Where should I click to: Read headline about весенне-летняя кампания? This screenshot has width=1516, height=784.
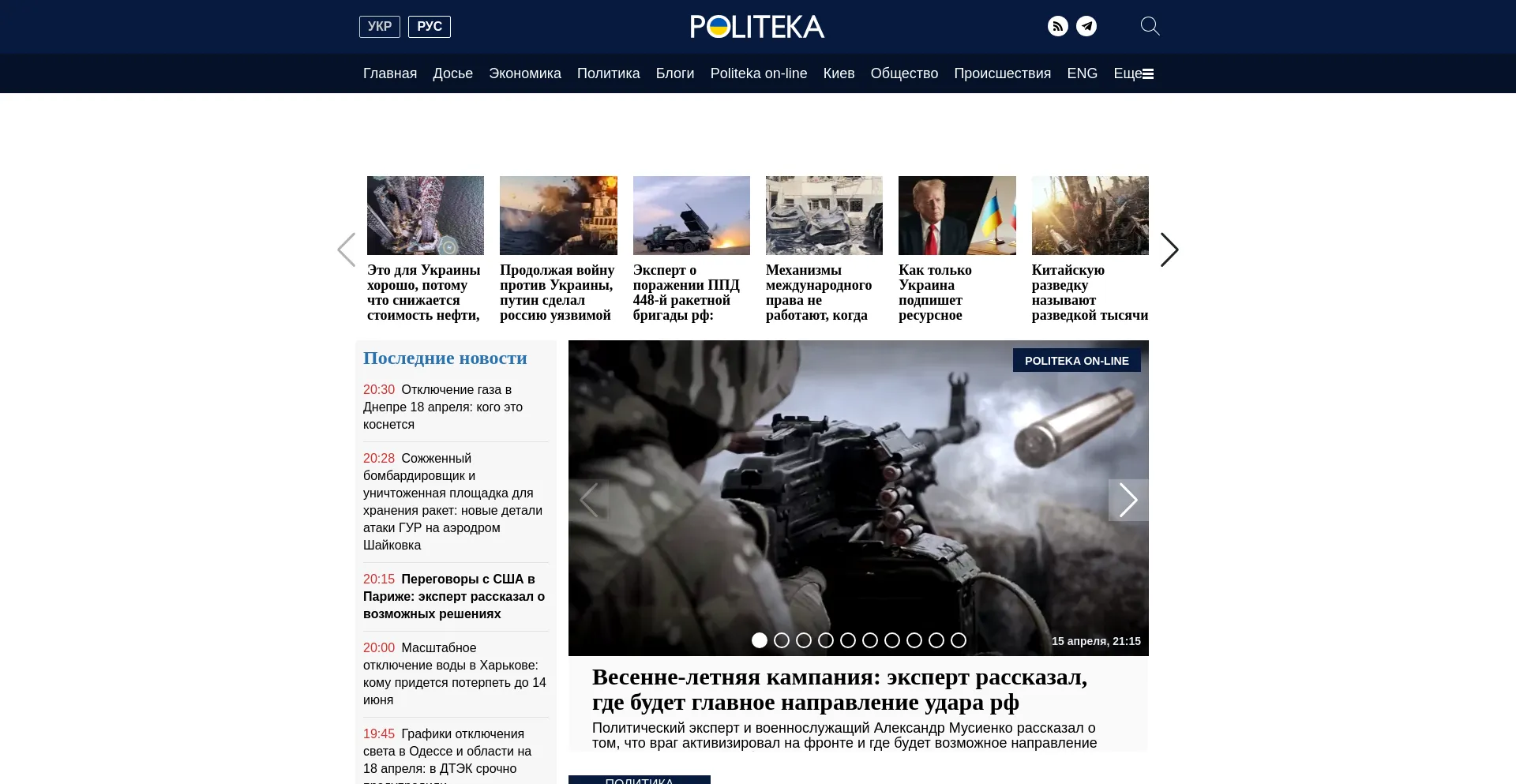(839, 689)
